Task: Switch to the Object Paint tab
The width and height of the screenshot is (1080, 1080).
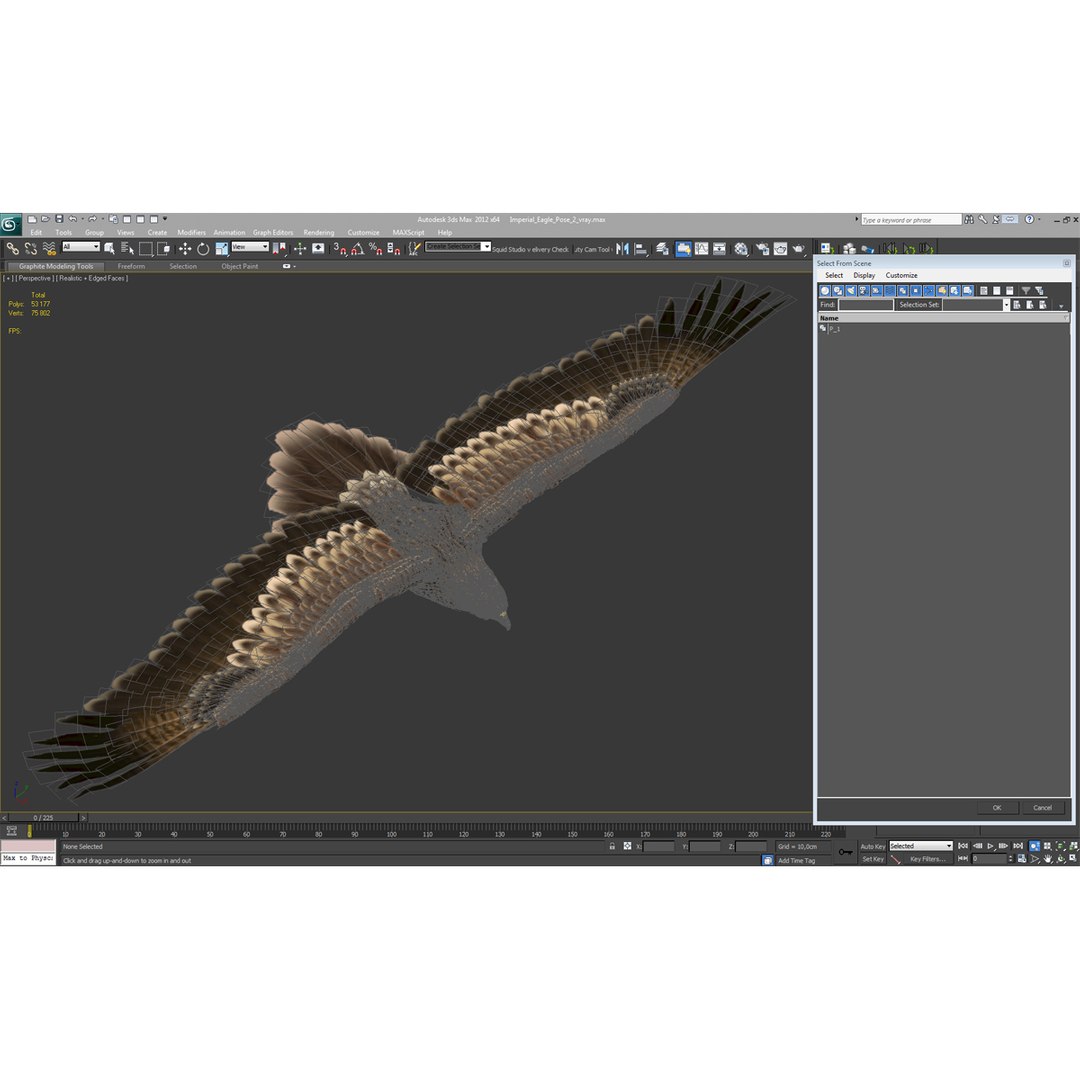Action: click(240, 266)
